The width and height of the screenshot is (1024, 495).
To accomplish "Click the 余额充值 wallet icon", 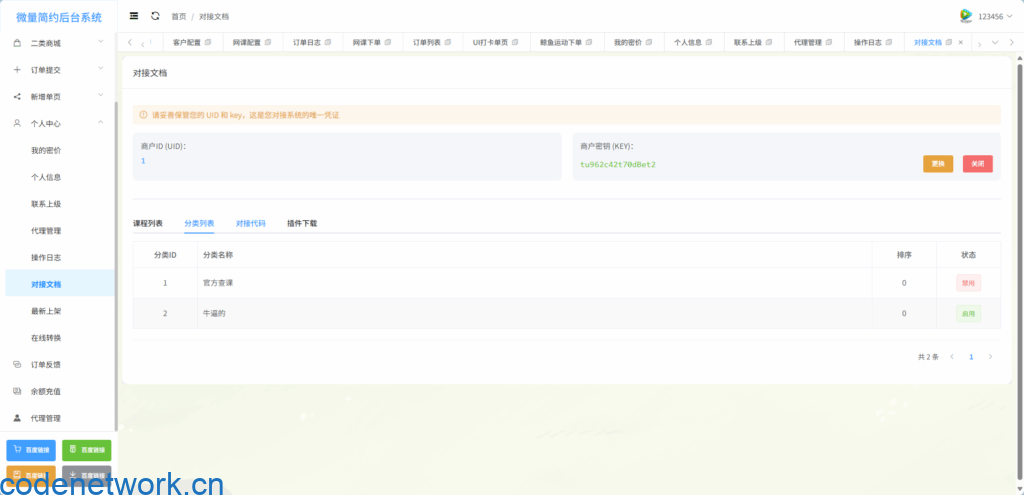I will [x=17, y=391].
